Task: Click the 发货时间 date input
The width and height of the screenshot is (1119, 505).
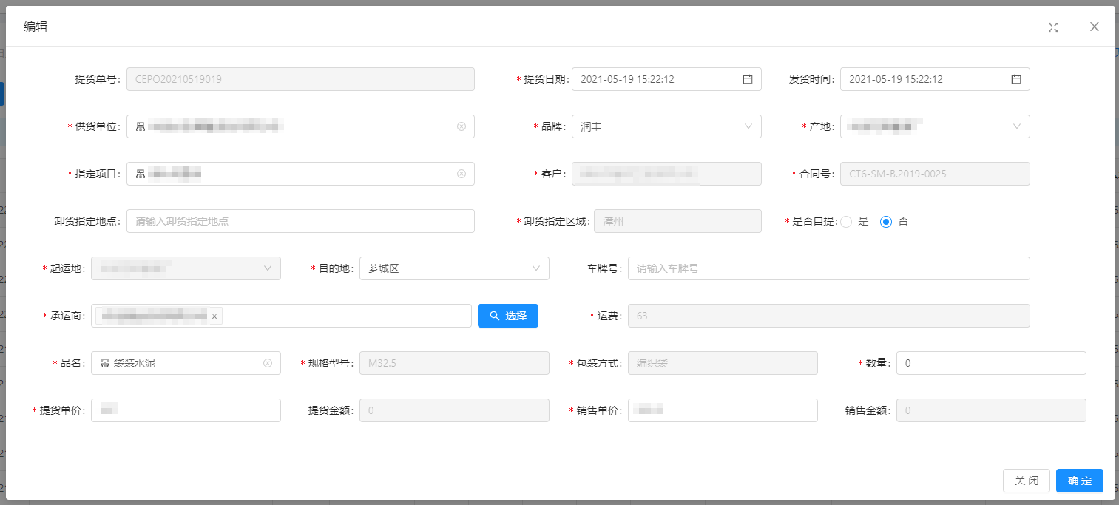Action: pyautogui.click(x=935, y=79)
